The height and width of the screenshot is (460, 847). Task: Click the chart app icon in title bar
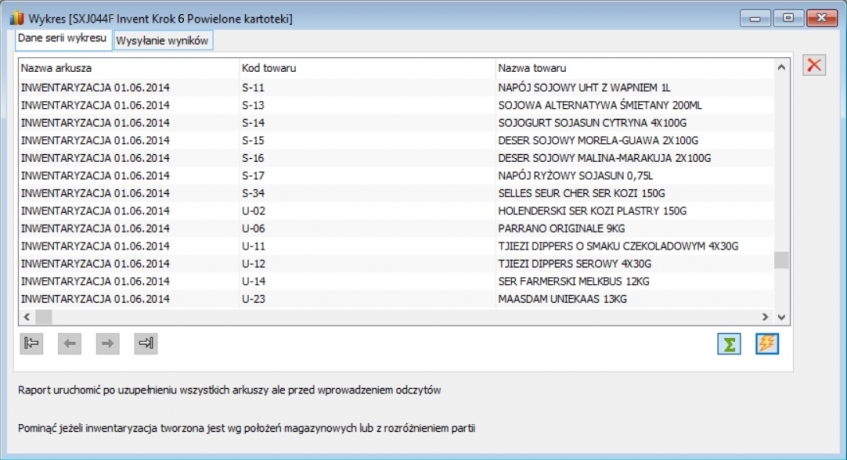click(17, 18)
